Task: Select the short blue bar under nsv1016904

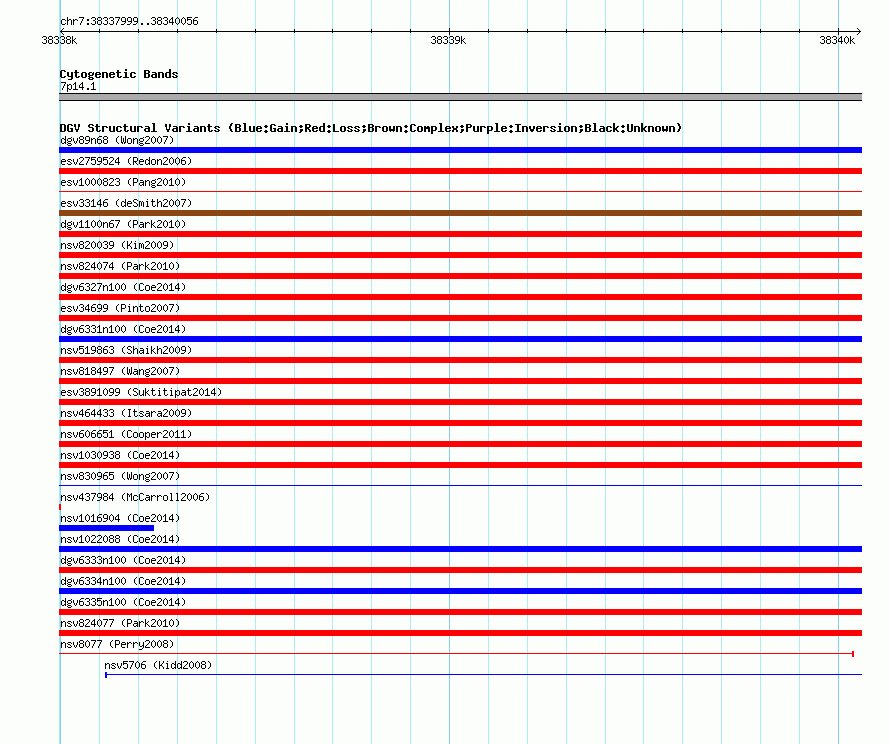Action: [x=107, y=528]
